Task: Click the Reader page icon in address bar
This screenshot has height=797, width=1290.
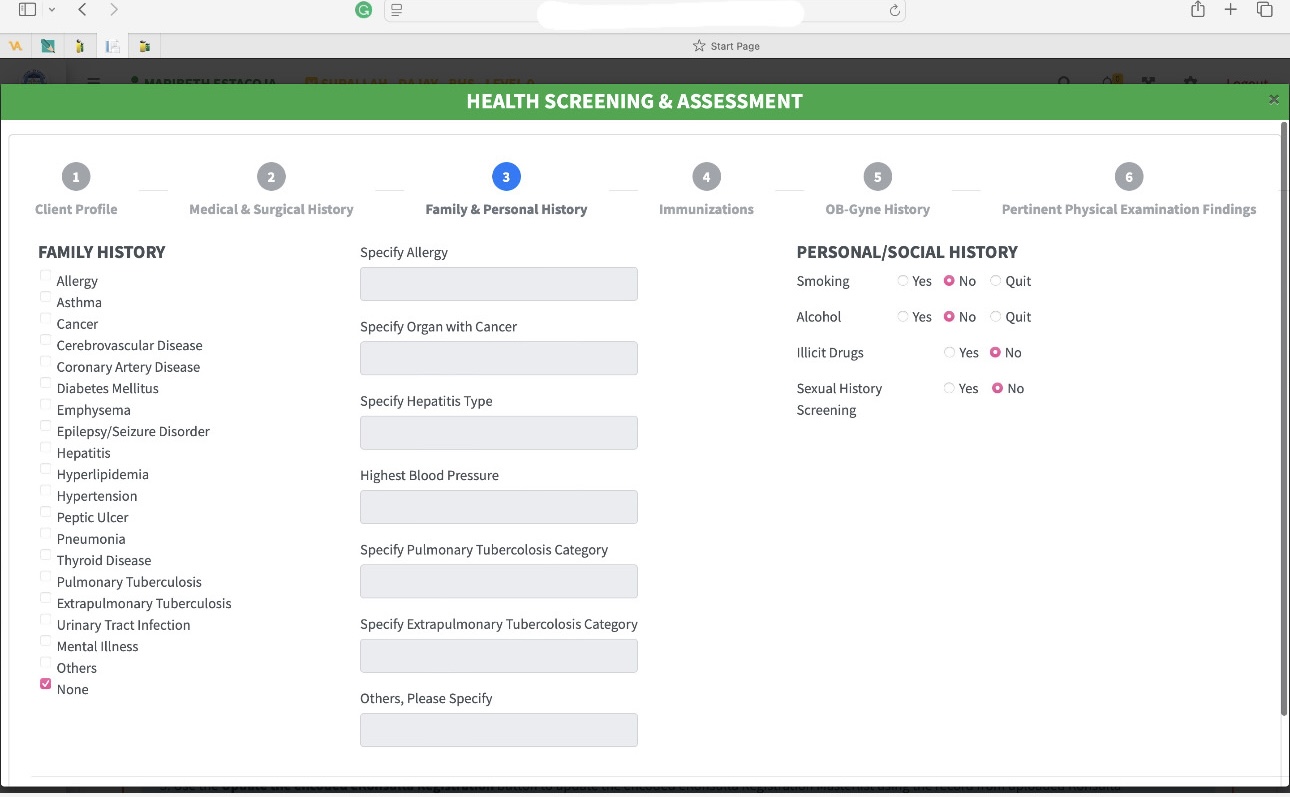Action: [397, 11]
